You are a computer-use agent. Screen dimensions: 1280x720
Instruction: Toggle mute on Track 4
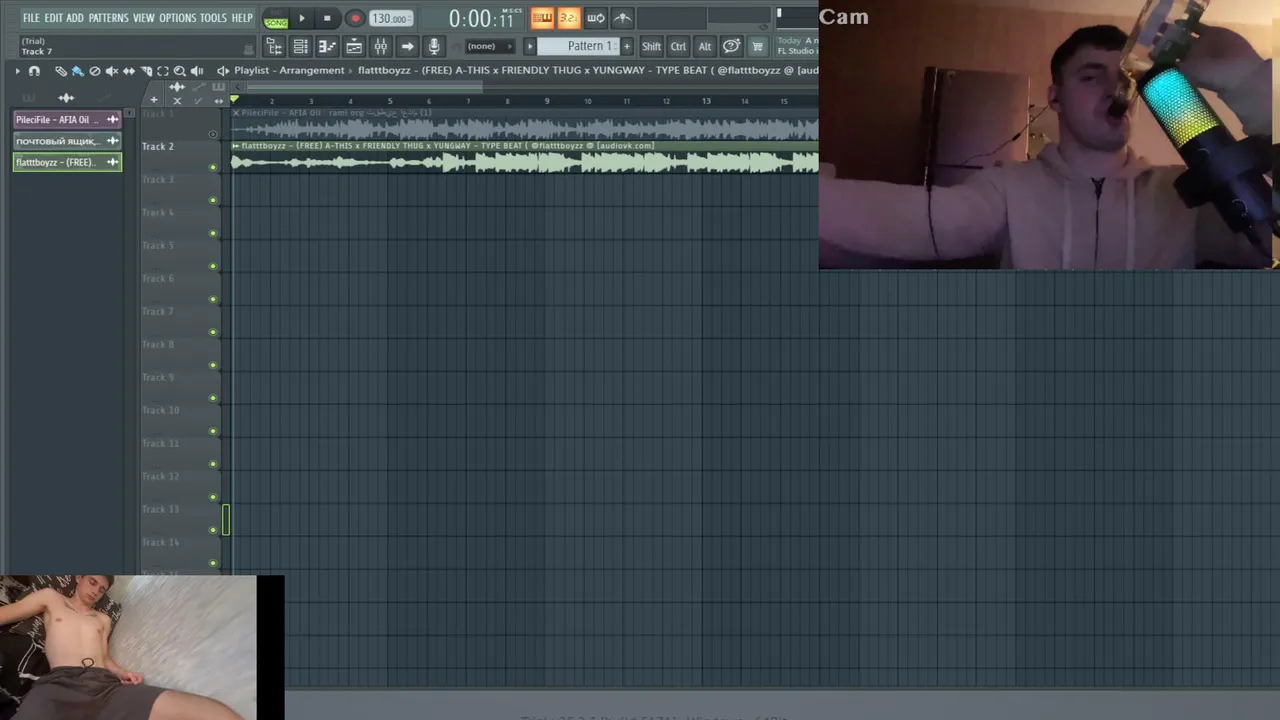212,233
